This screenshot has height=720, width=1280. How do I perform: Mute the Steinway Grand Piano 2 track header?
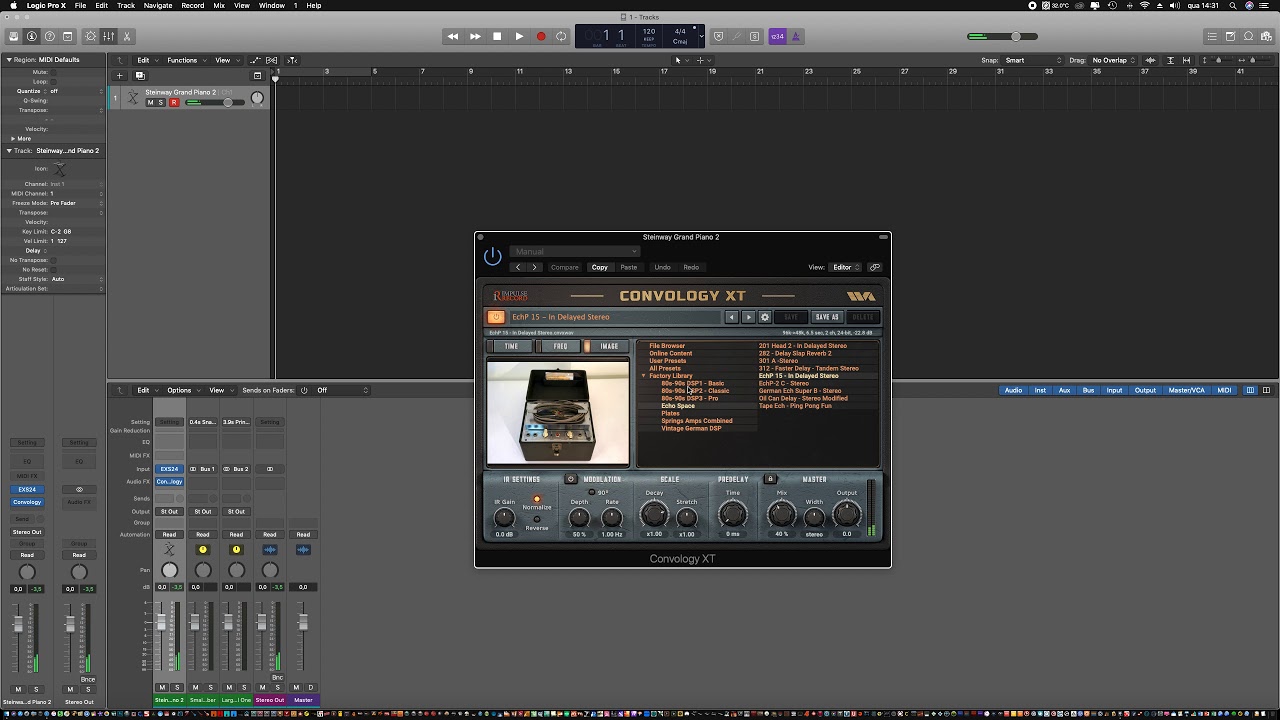coord(151,102)
